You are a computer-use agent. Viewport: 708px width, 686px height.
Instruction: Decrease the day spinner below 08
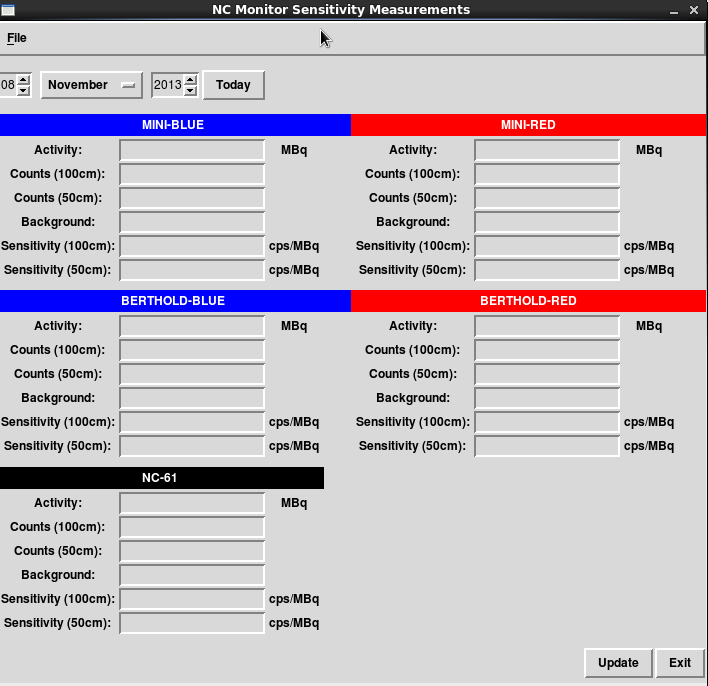[x=23, y=90]
